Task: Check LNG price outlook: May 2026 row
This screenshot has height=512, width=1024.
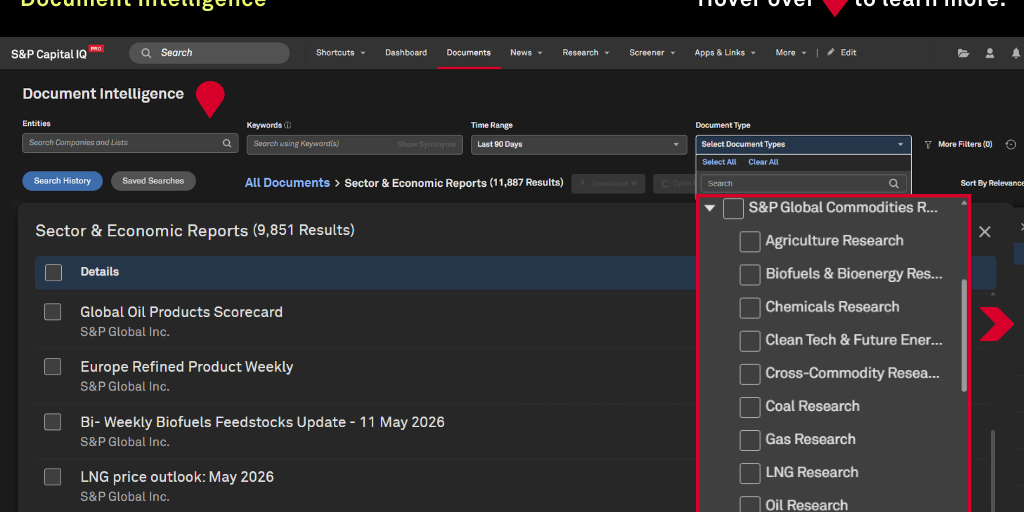Action: tap(52, 477)
